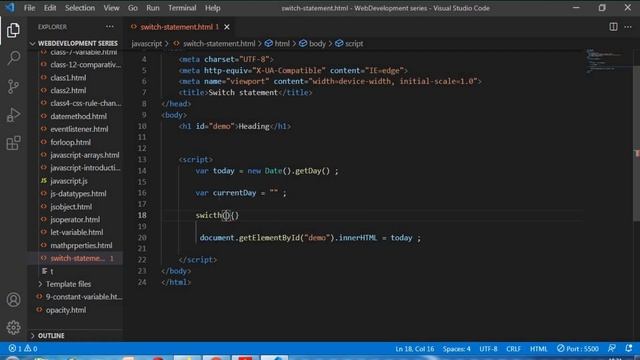This screenshot has height=360, width=640.
Task: Click the VS Code logo in title bar
Action: click(x=10, y=7)
